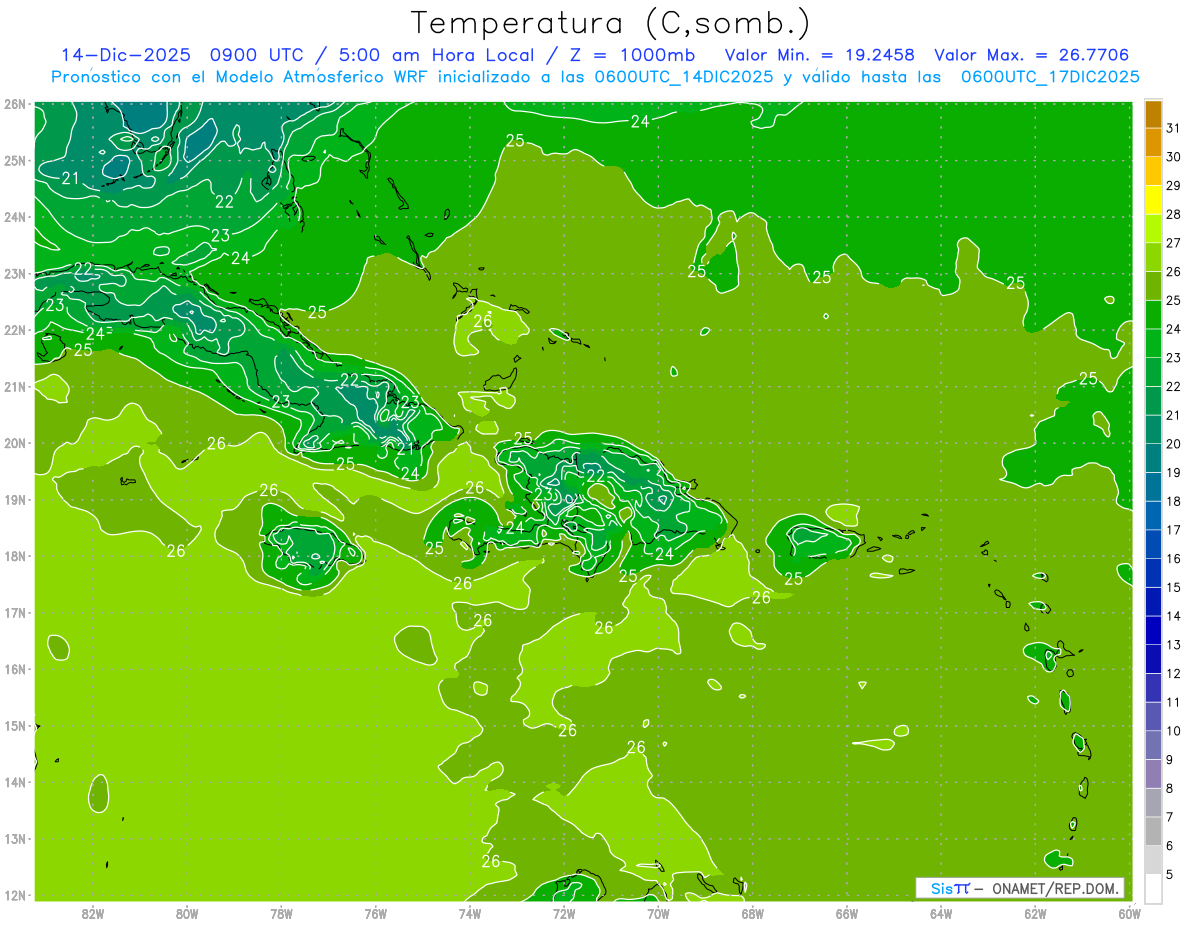Click the '16N' latitude axis label
Screen dimensions: 1200x927
(x=14, y=669)
